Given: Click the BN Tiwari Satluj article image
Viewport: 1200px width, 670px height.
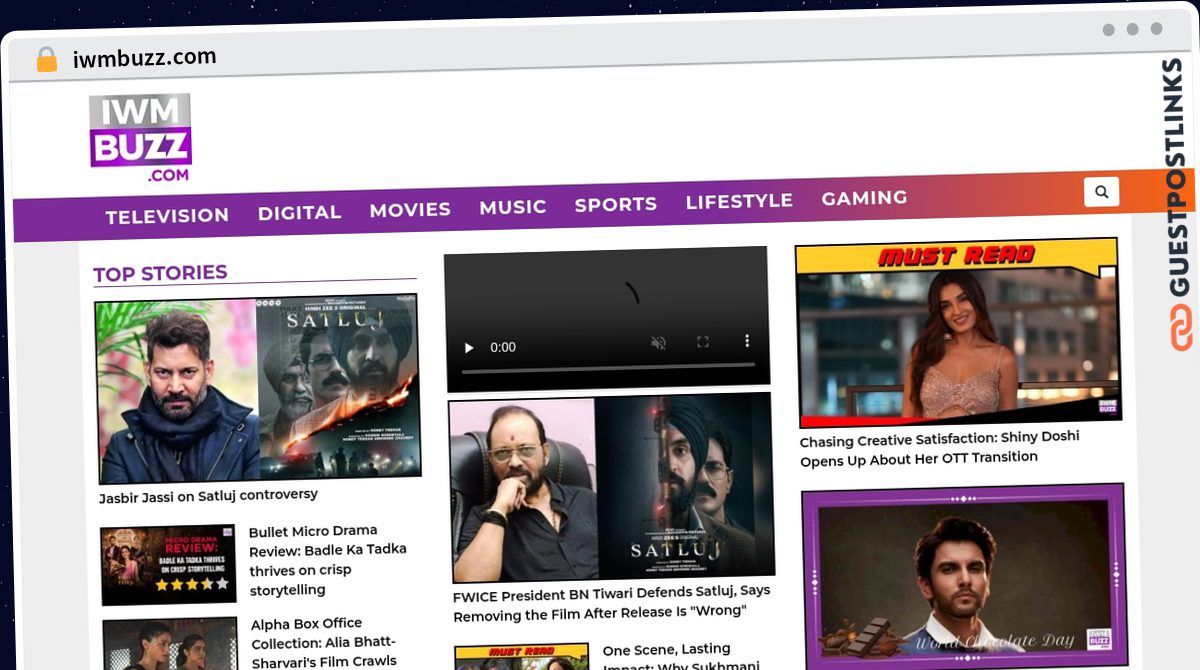Looking at the screenshot, I should (x=611, y=487).
